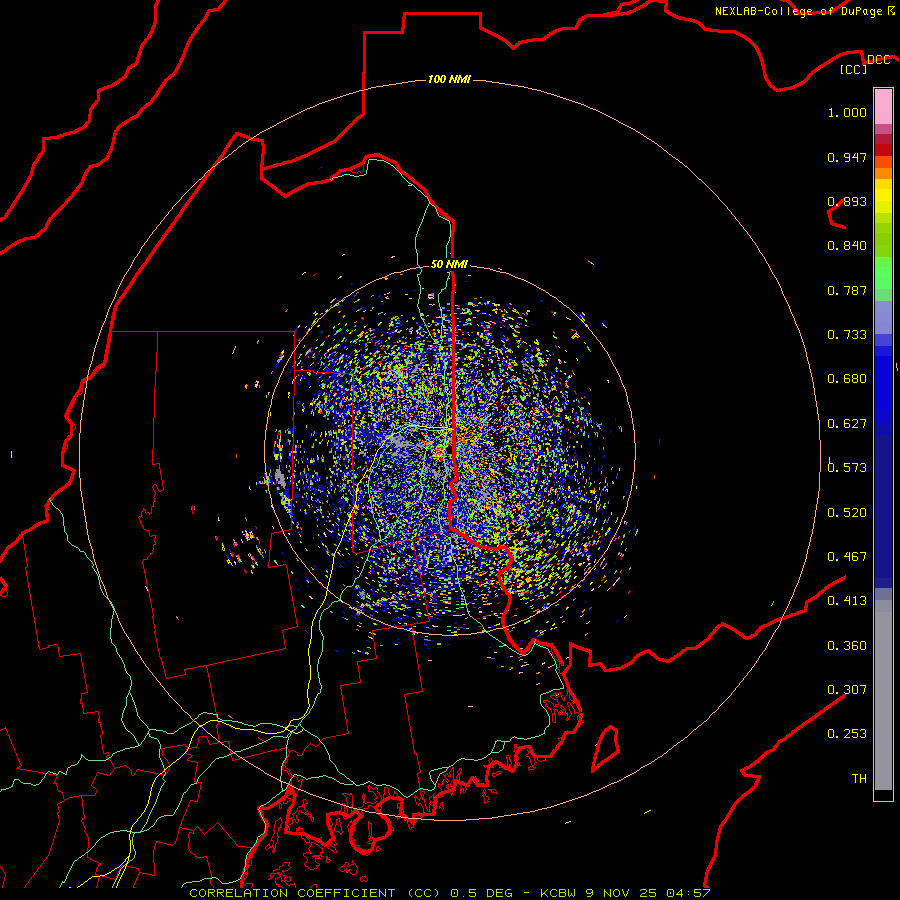Click the 9 NOV 25 date text
The height and width of the screenshot is (900, 900).
[x=622, y=893]
